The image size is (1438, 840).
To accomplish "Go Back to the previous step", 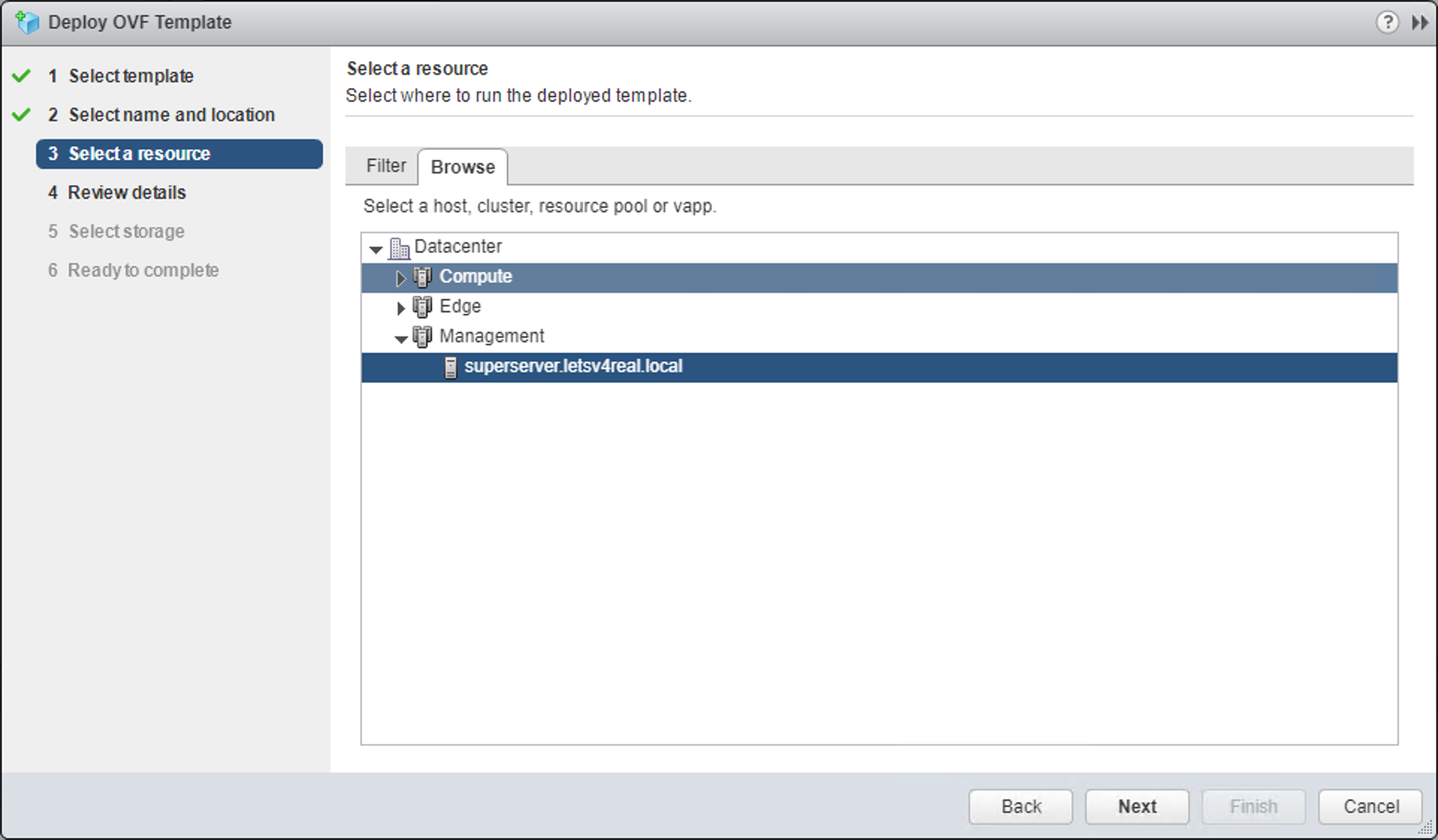I will coord(1020,806).
